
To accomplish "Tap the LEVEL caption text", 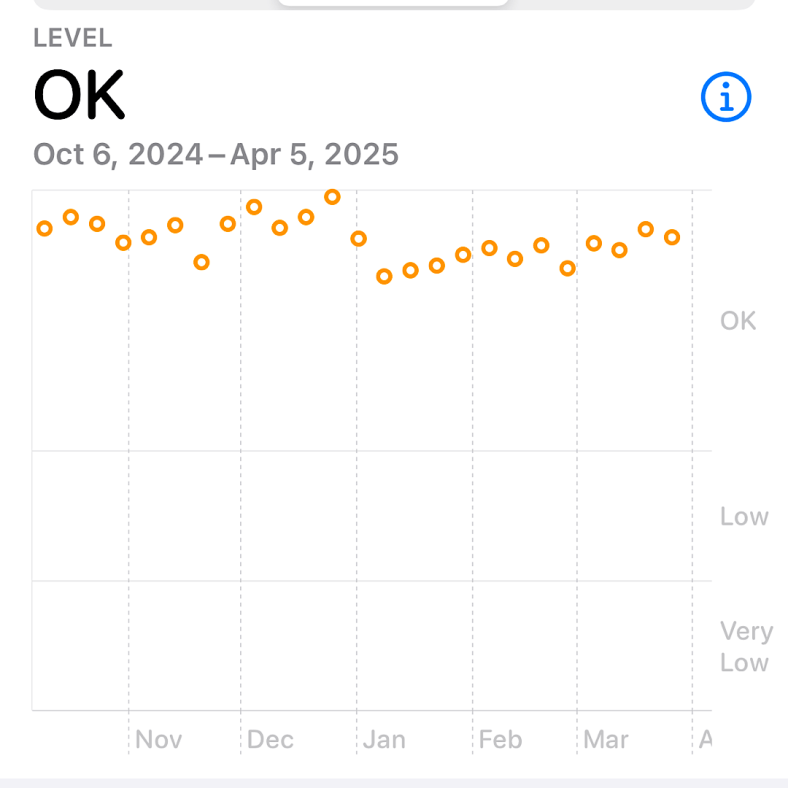I will tap(72, 38).
